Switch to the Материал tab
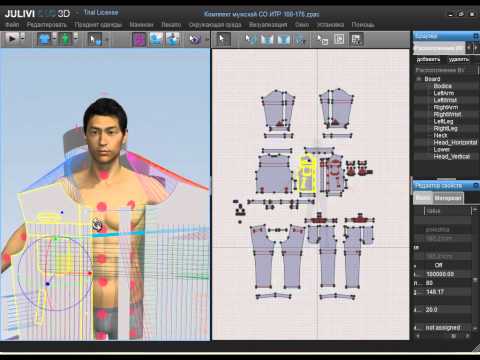480x360 pixels. click(448, 198)
